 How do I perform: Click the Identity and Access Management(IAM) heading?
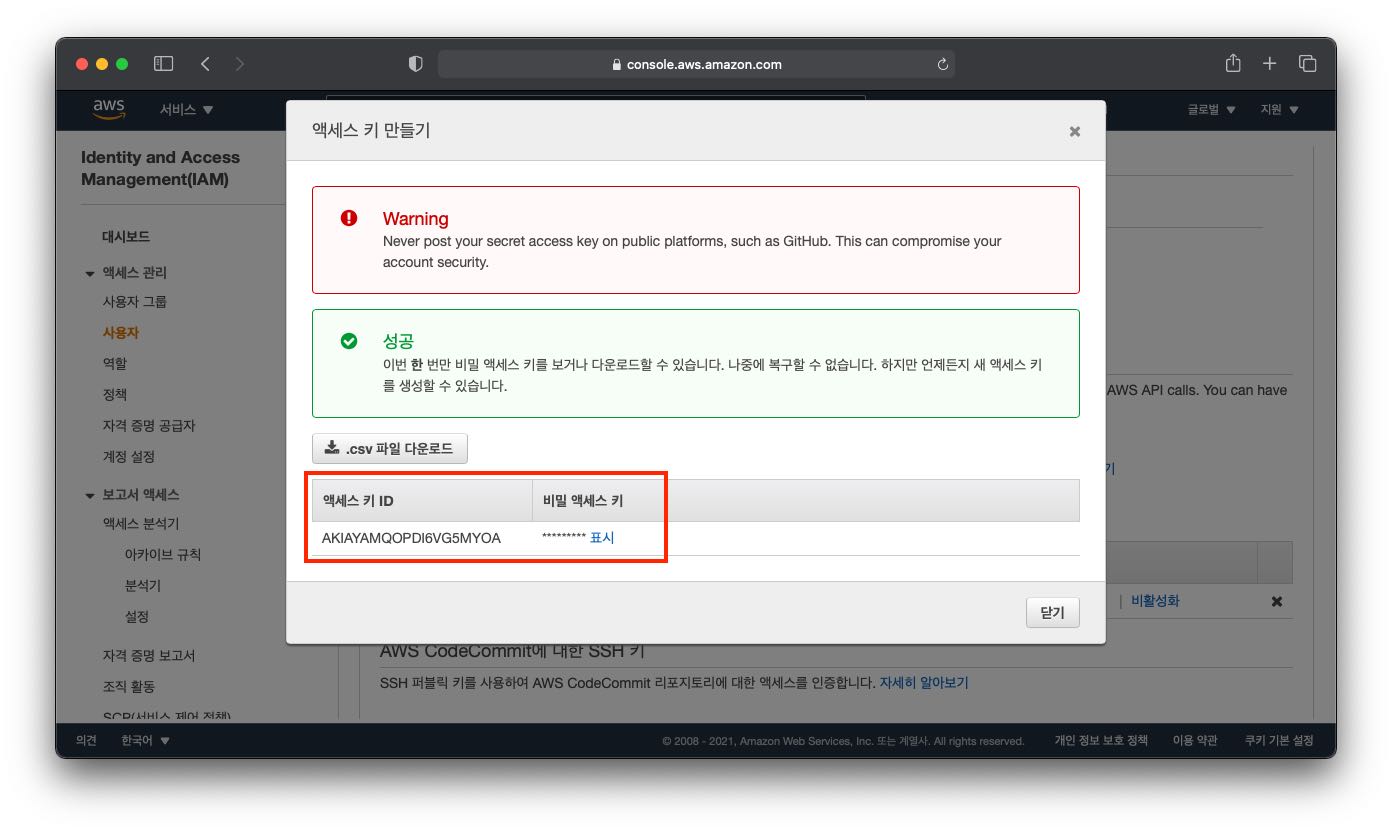coord(160,169)
